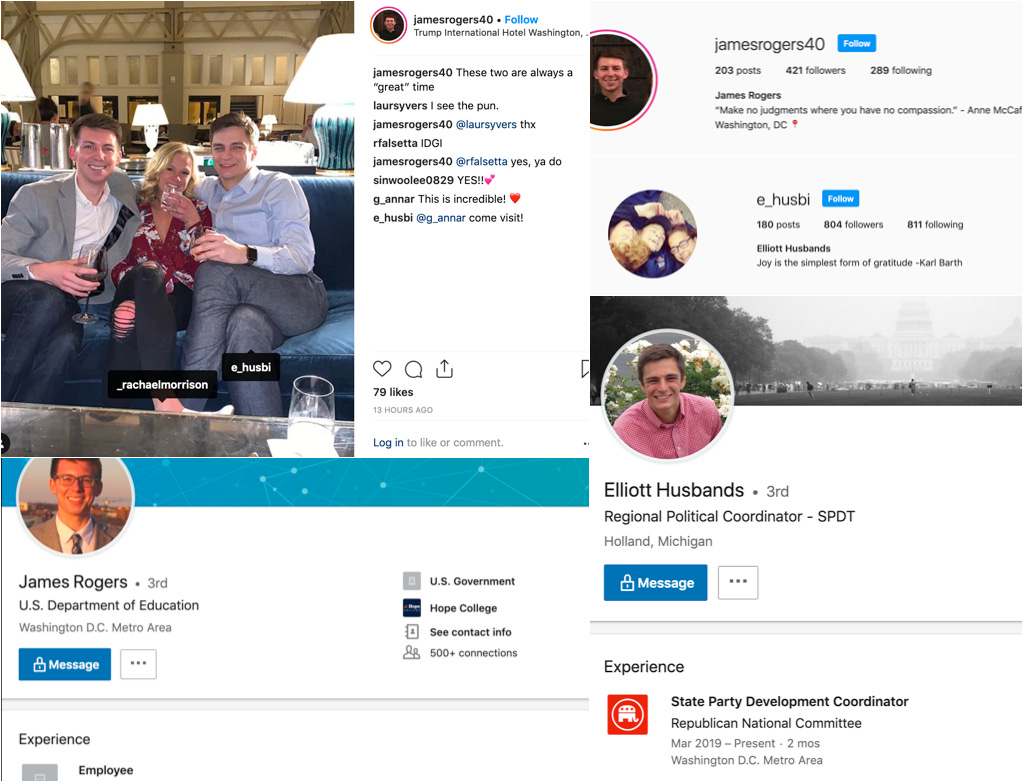The image size is (1023, 782).
Task: View e_husbi's 811 following
Action: click(x=935, y=224)
